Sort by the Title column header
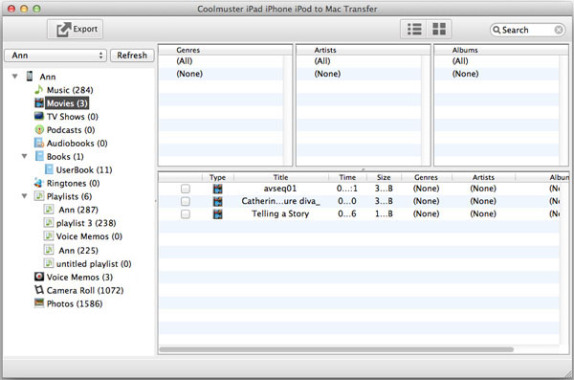The width and height of the screenshot is (574, 380). [281, 178]
